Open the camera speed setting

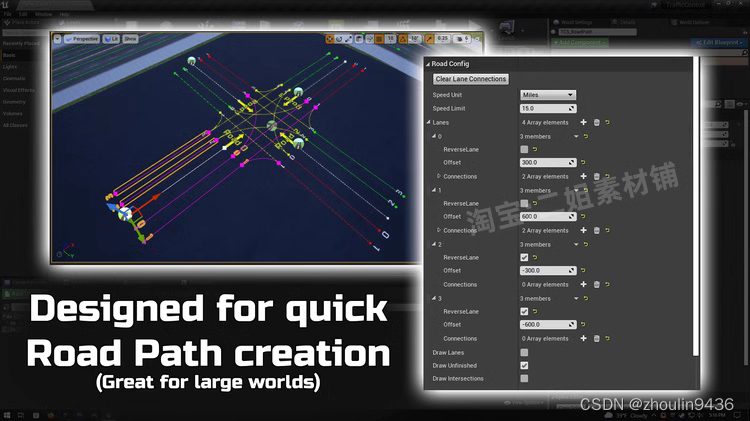tap(463, 39)
